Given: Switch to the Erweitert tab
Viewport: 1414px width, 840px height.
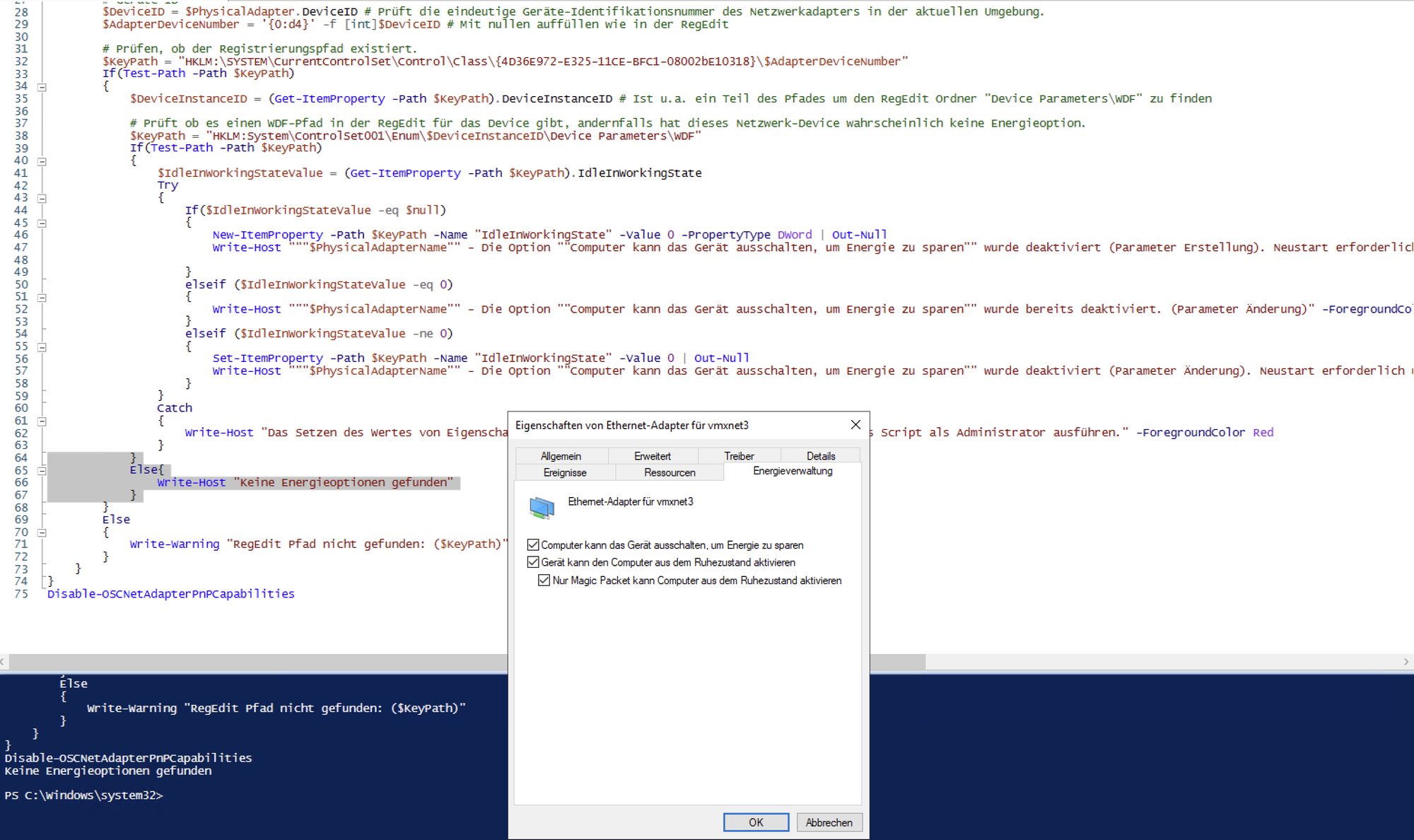Looking at the screenshot, I should click(x=653, y=456).
